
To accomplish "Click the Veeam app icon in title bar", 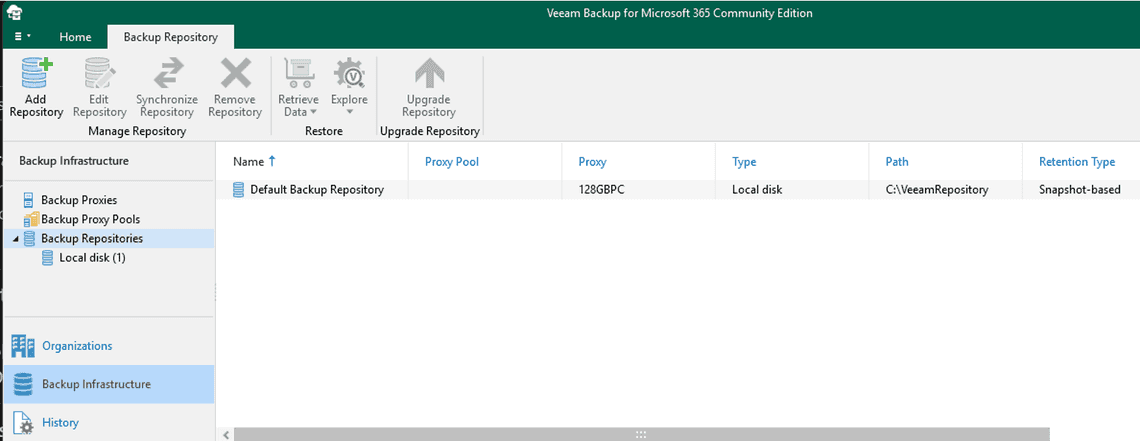I will tap(15, 12).
